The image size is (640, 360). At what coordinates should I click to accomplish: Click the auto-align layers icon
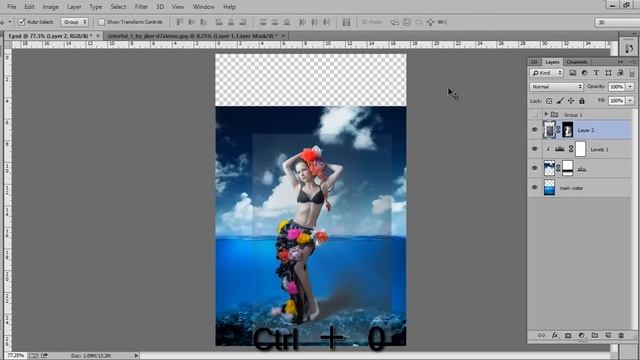[x=346, y=22]
